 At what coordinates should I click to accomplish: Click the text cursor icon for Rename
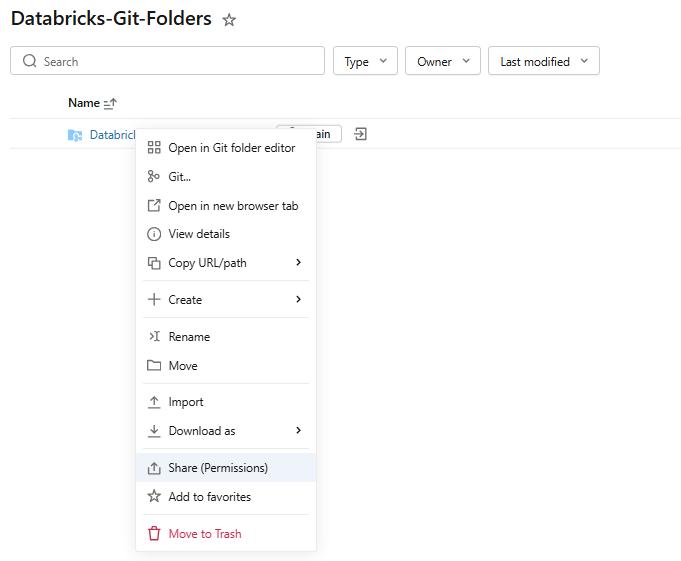tap(155, 336)
